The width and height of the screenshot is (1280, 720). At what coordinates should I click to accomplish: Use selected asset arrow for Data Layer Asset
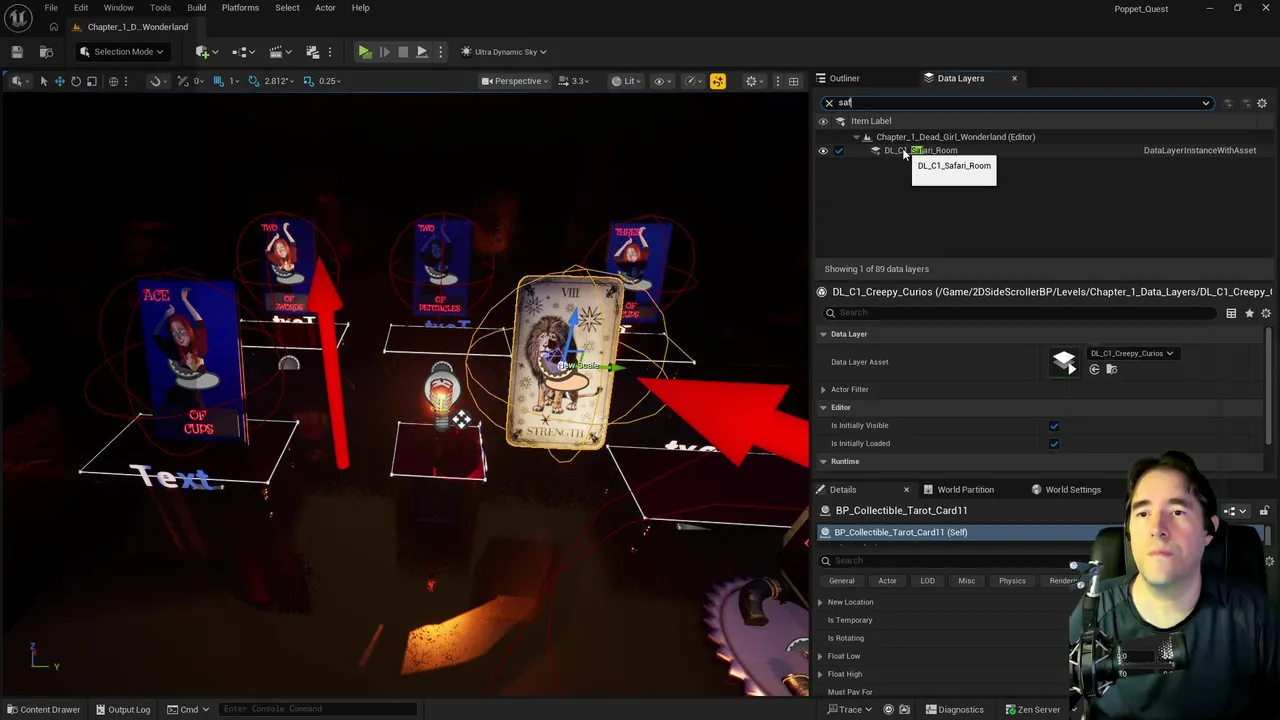1094,370
